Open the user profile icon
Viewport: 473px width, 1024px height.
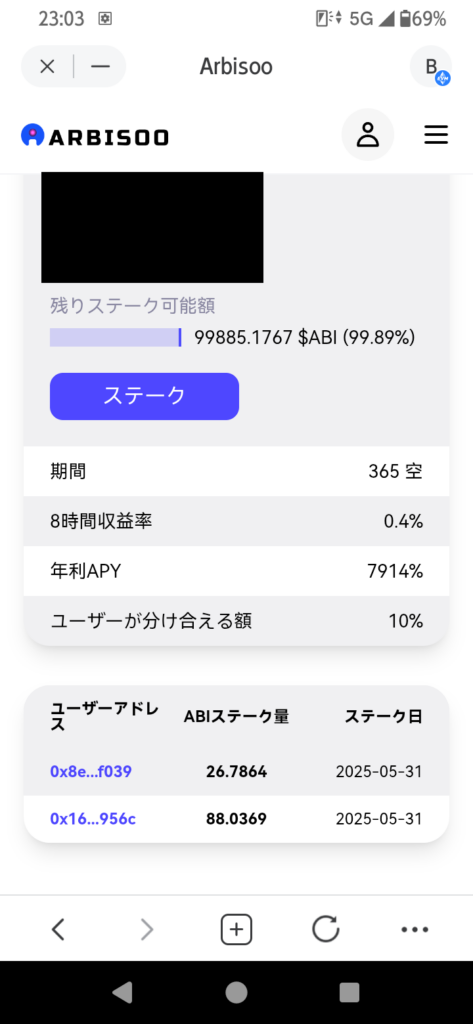(368, 135)
